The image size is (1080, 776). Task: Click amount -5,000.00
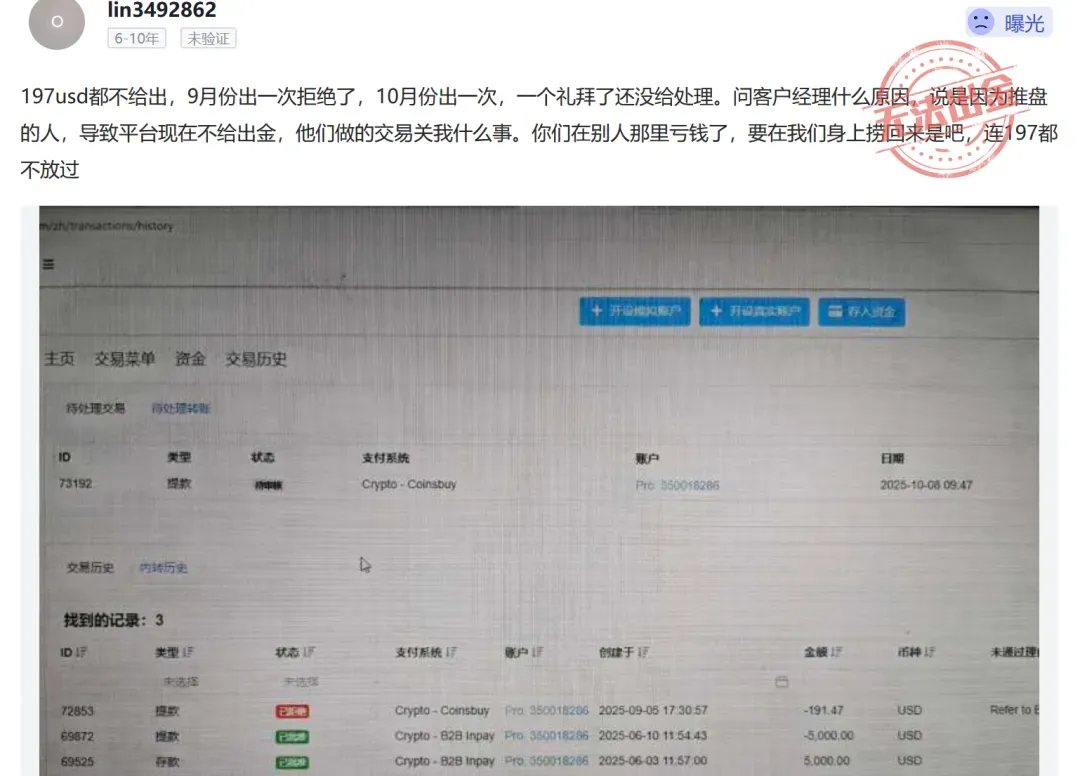click(828, 735)
